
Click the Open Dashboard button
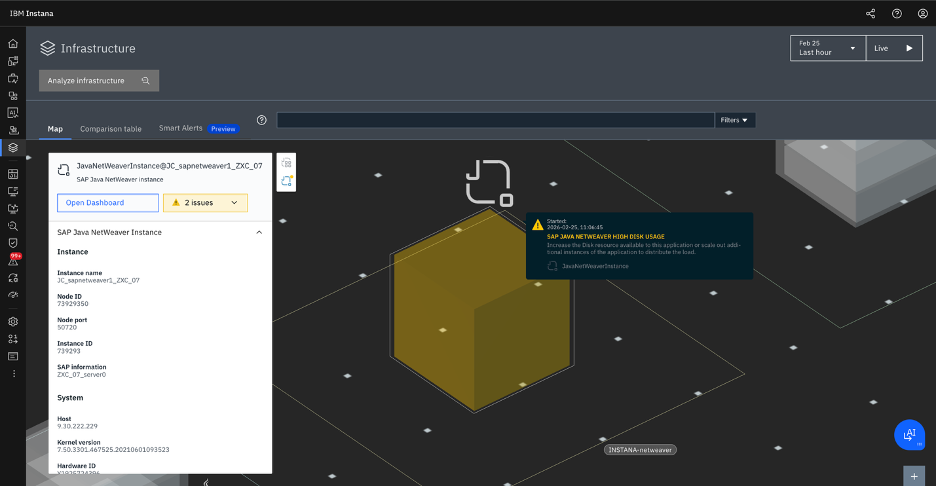(108, 203)
